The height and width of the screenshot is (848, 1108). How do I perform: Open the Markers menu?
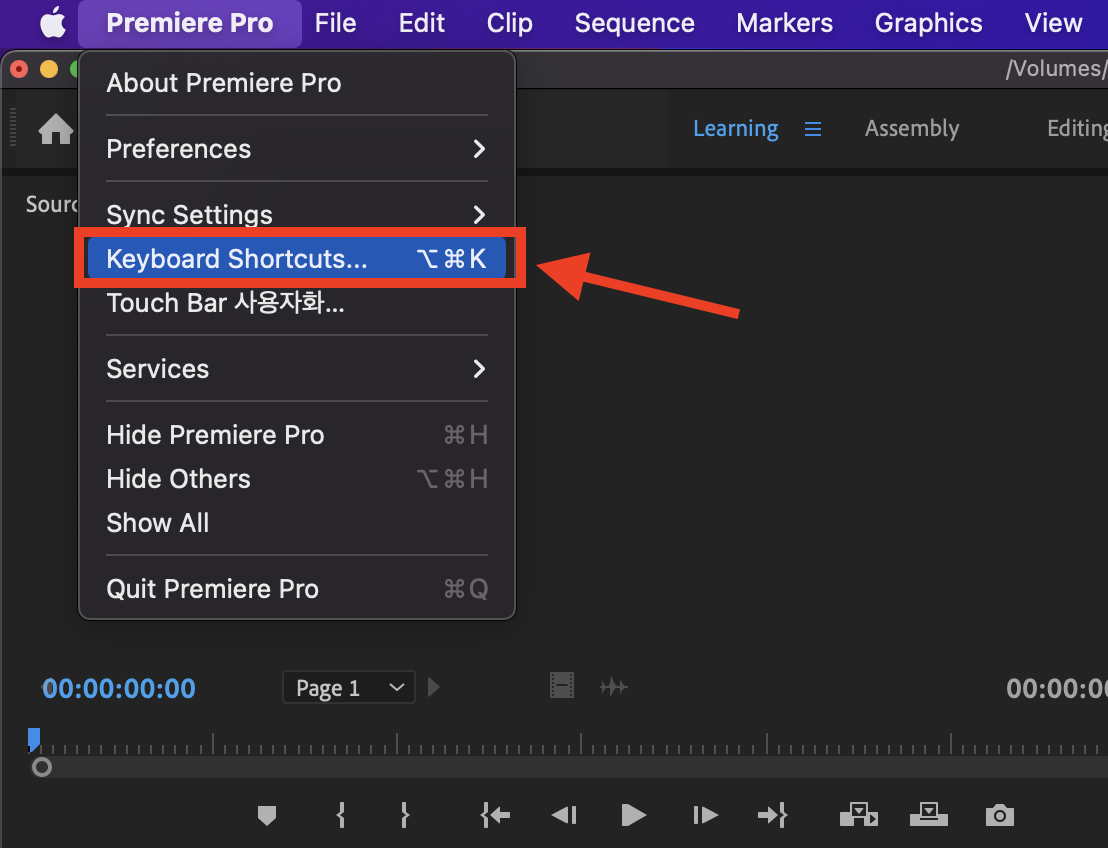coord(784,23)
